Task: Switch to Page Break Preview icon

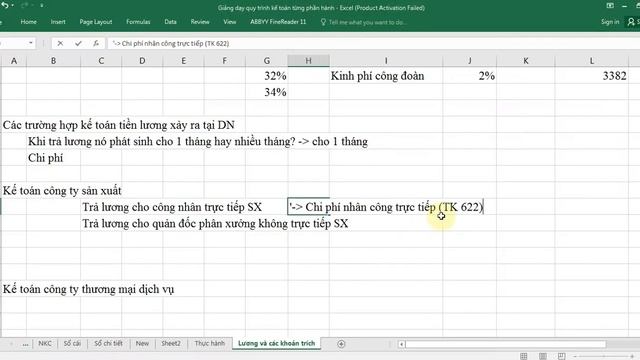Action: tap(562, 356)
